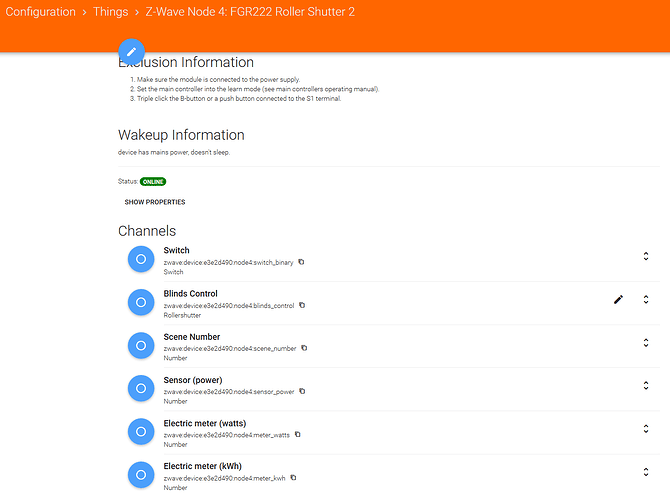Toggle the Scene Number channel link circle
670x500 pixels.
point(141,345)
